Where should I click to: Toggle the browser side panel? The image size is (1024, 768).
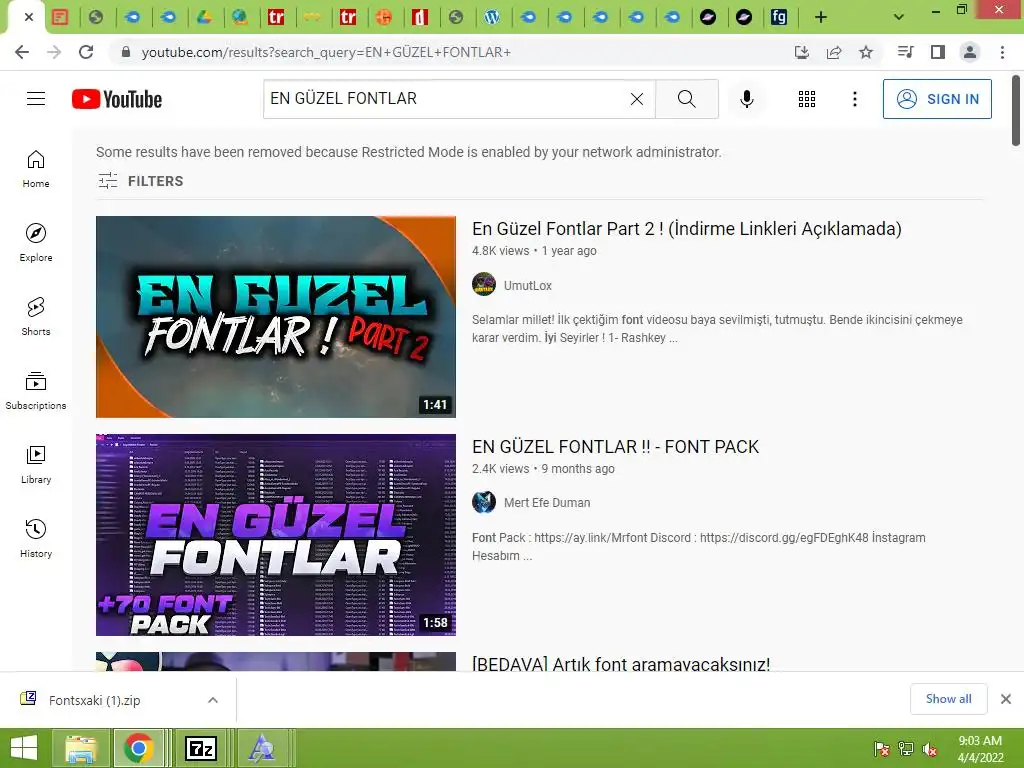pos(938,52)
